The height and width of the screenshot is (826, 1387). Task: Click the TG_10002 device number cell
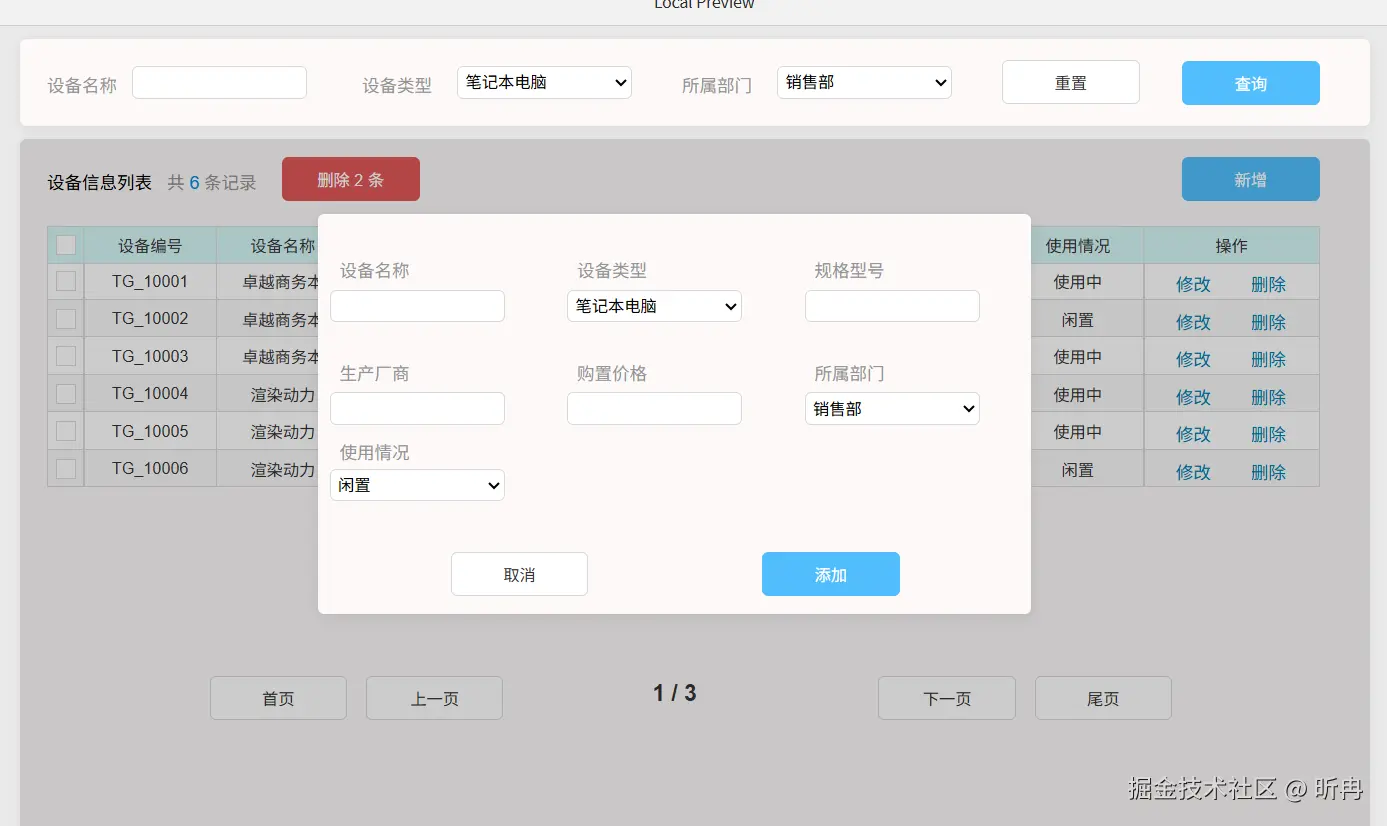pos(150,319)
